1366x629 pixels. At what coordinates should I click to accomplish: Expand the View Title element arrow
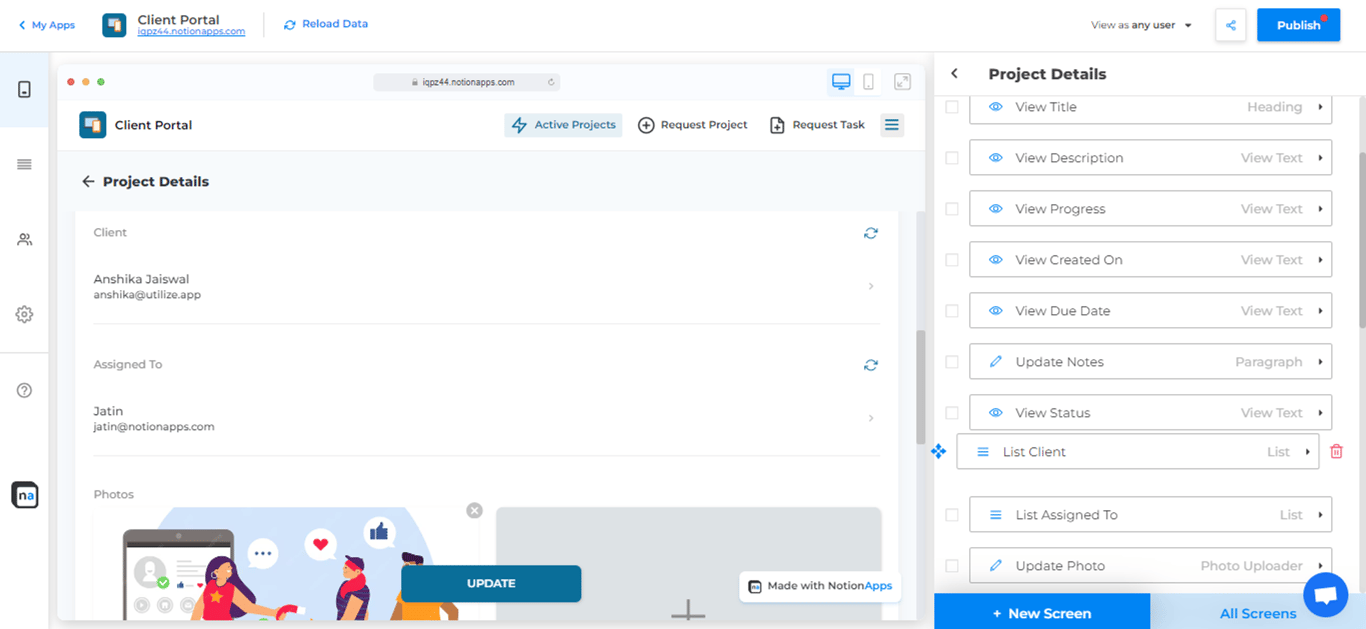pos(1320,107)
